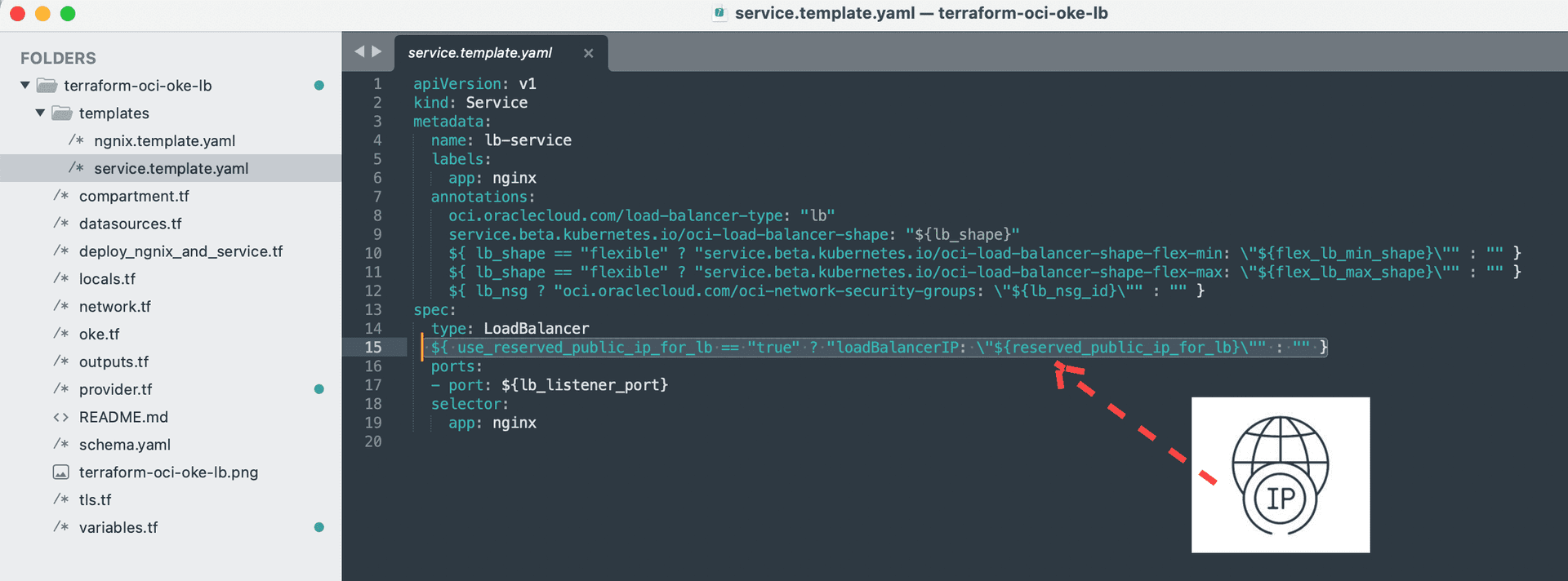The image size is (1568, 581).
Task: Click the templates folder icon
Action: coord(62,113)
